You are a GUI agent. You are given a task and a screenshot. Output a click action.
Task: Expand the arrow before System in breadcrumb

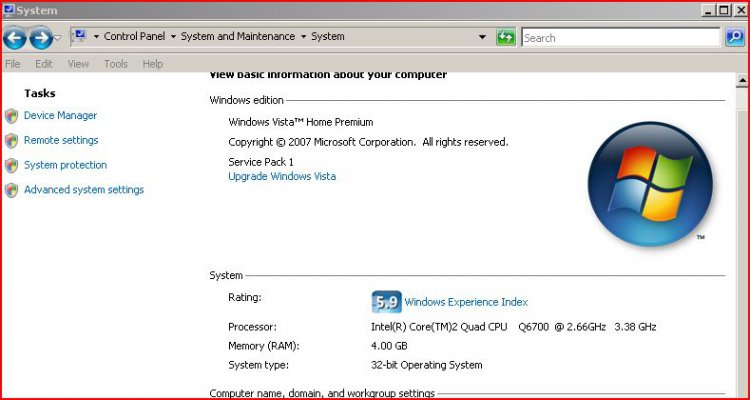tap(303, 37)
